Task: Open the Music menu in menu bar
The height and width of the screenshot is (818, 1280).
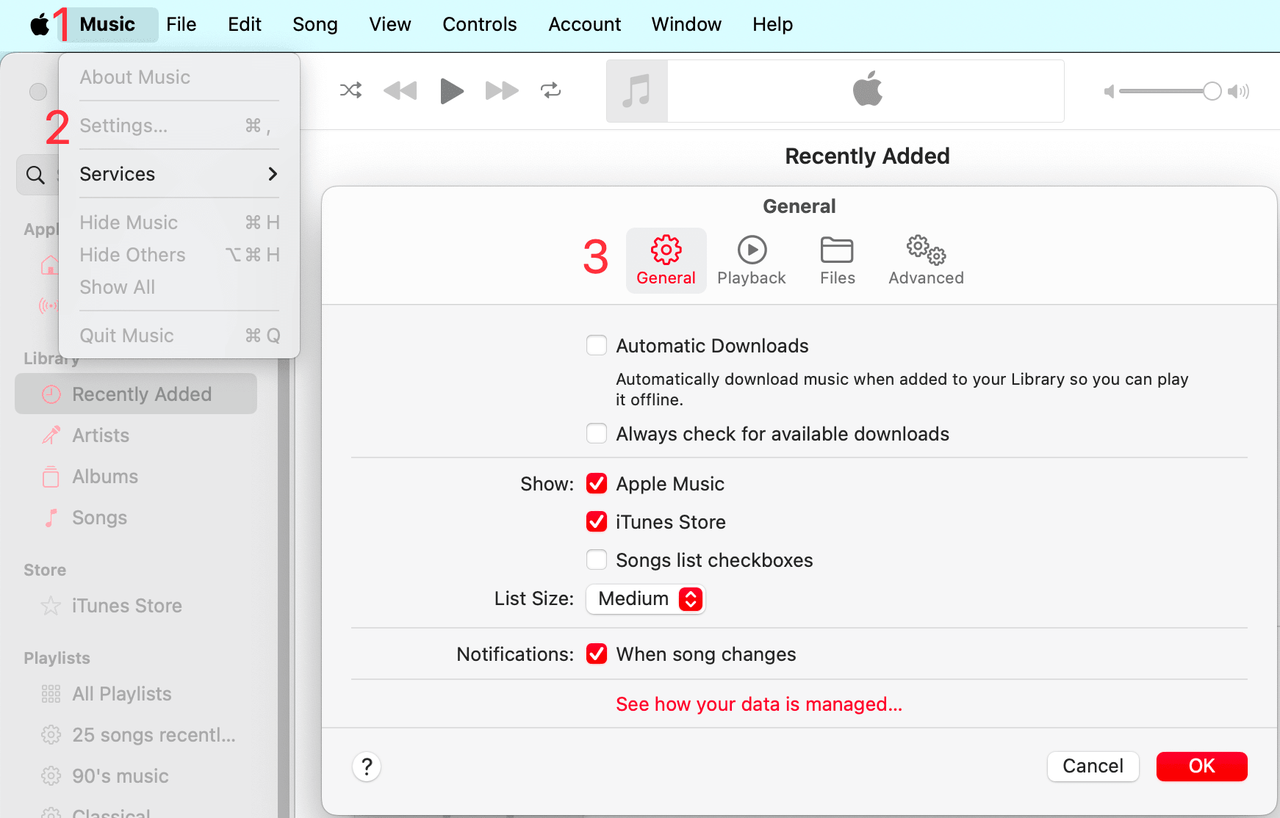Action: 107,24
